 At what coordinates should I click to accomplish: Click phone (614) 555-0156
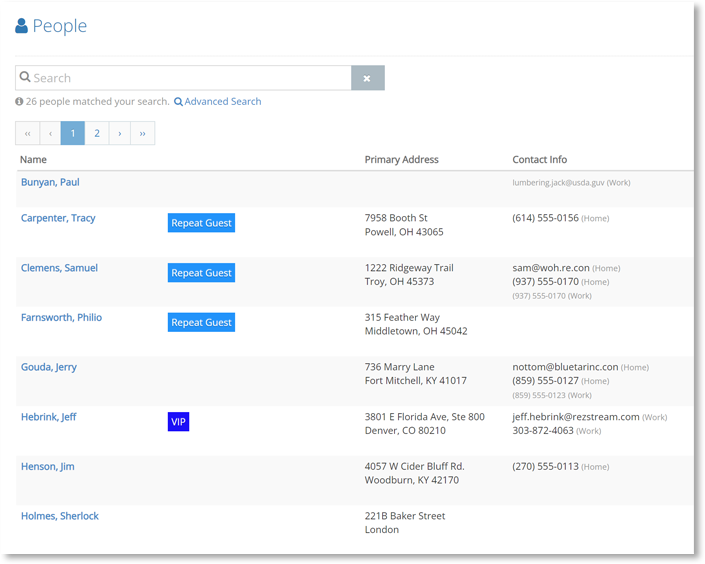click(545, 218)
